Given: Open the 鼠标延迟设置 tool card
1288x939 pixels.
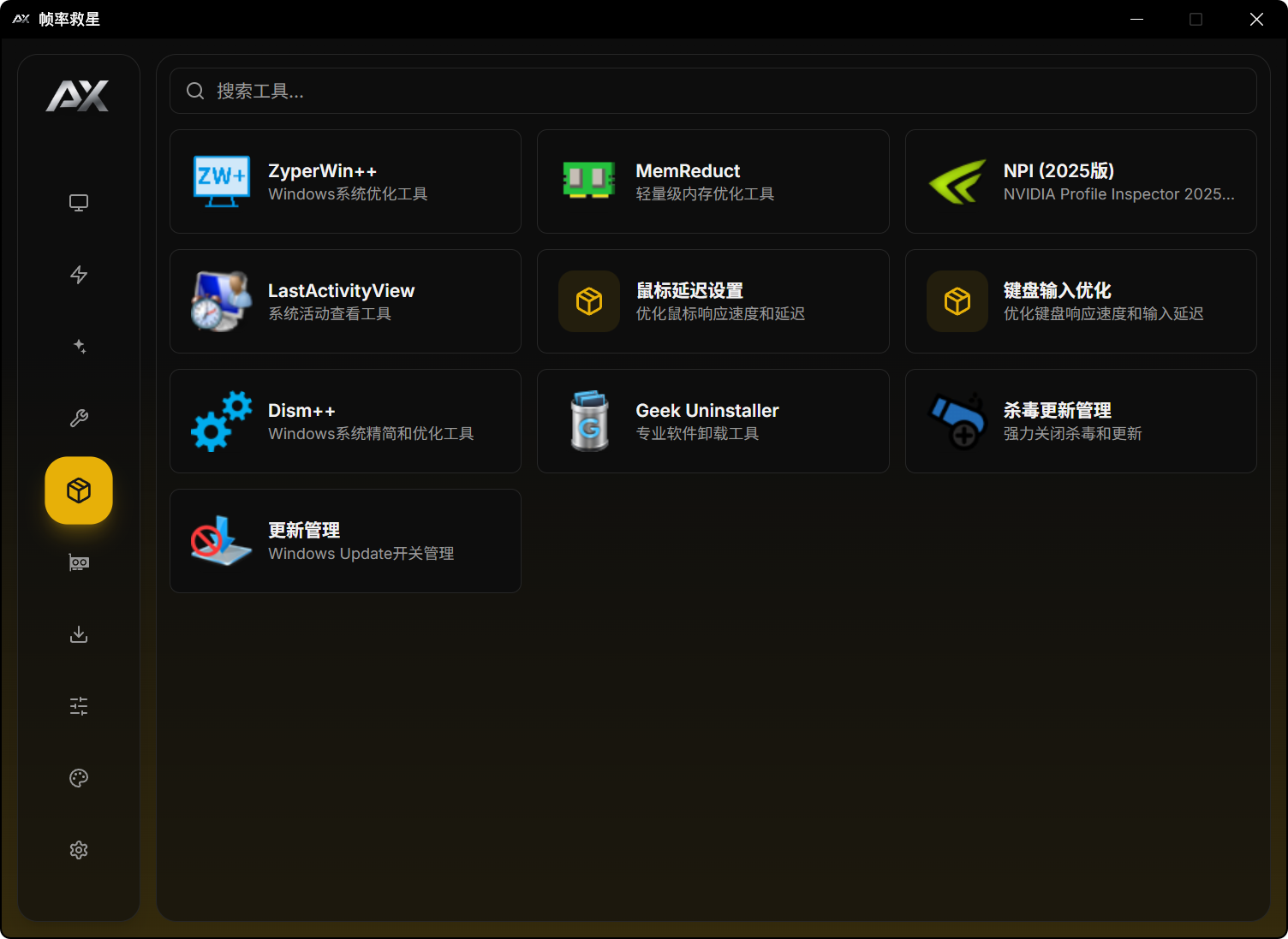Looking at the screenshot, I should pyautogui.click(x=713, y=301).
